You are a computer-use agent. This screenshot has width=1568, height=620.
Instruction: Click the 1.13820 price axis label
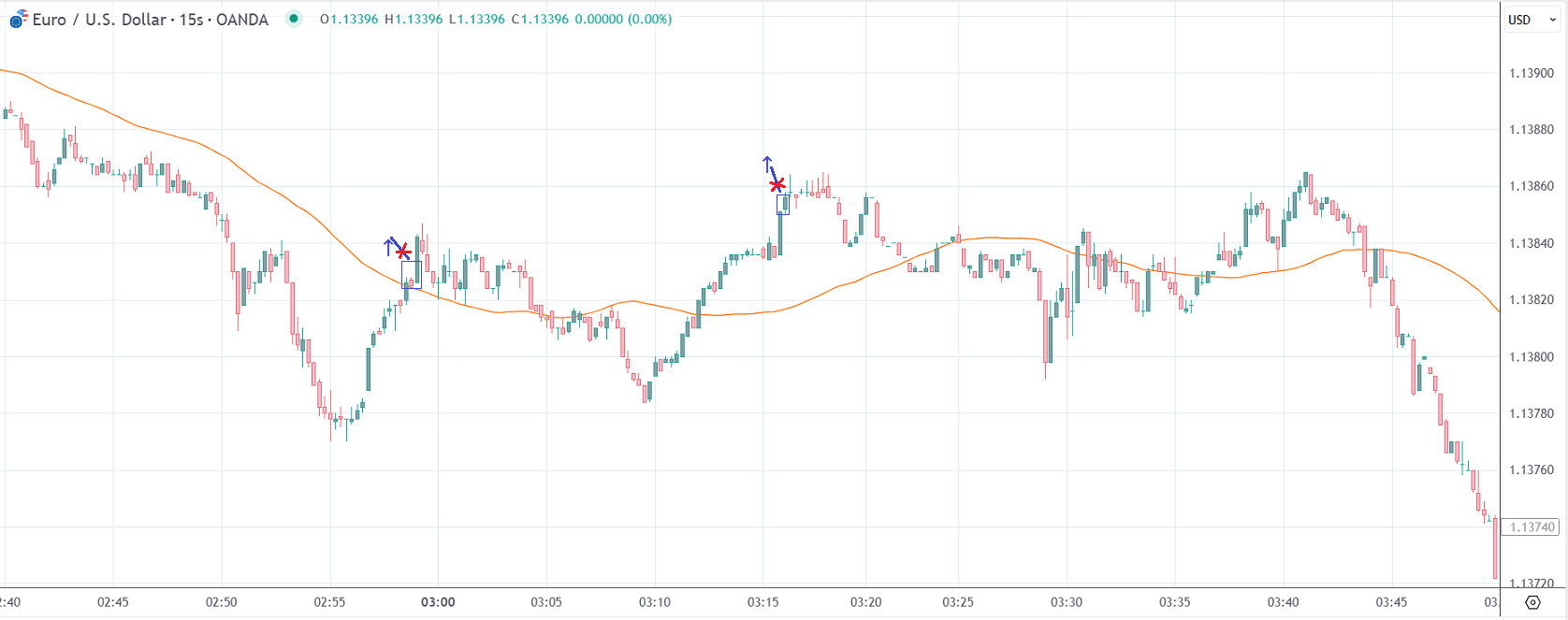pos(1532,300)
